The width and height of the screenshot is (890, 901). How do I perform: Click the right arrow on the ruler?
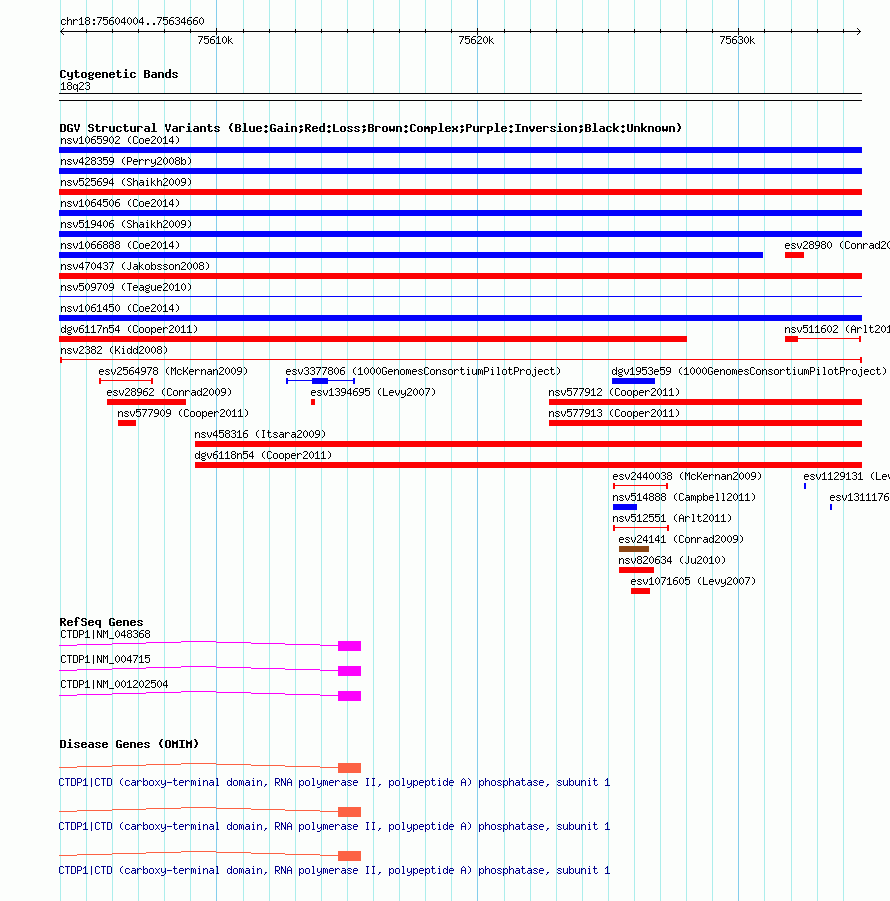858,32
